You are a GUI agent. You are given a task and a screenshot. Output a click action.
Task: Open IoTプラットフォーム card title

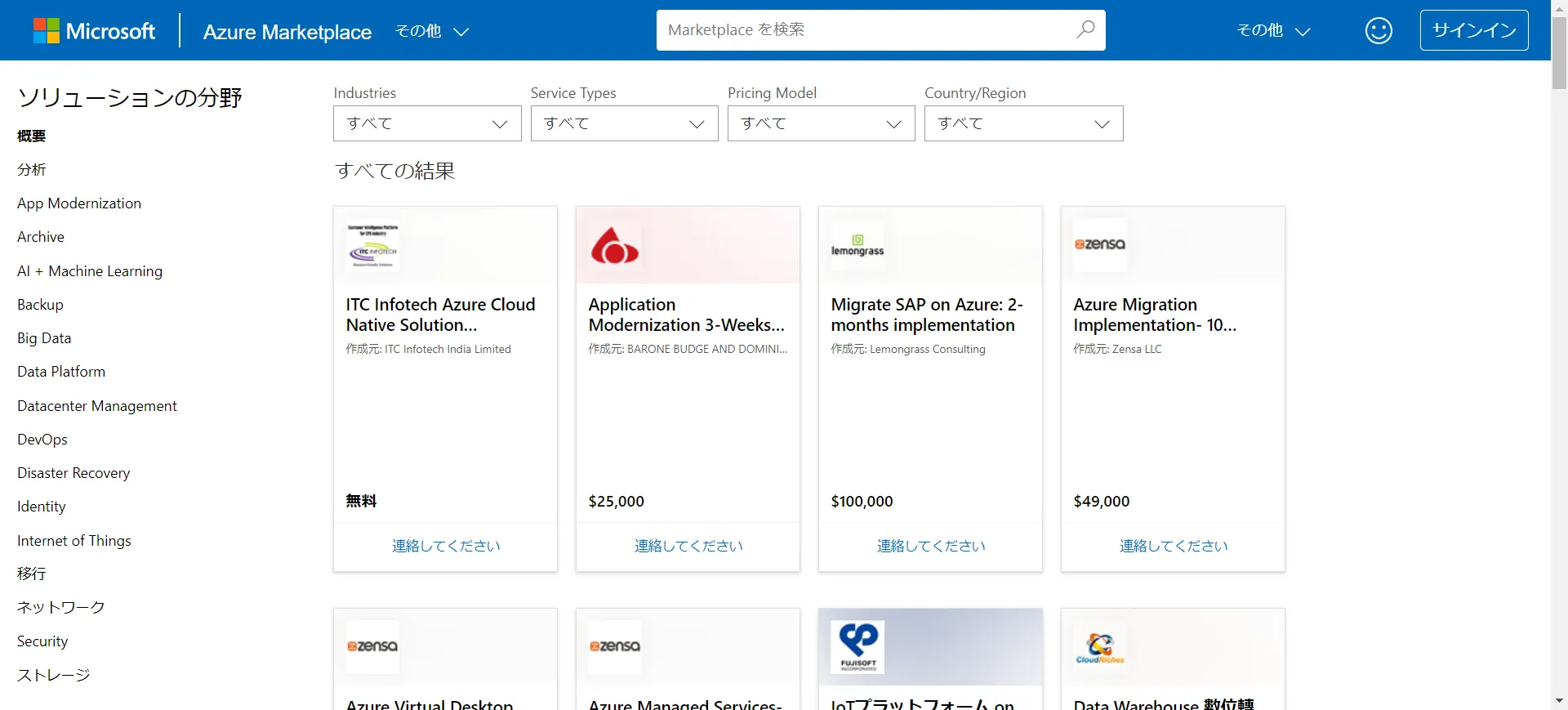coord(922,703)
